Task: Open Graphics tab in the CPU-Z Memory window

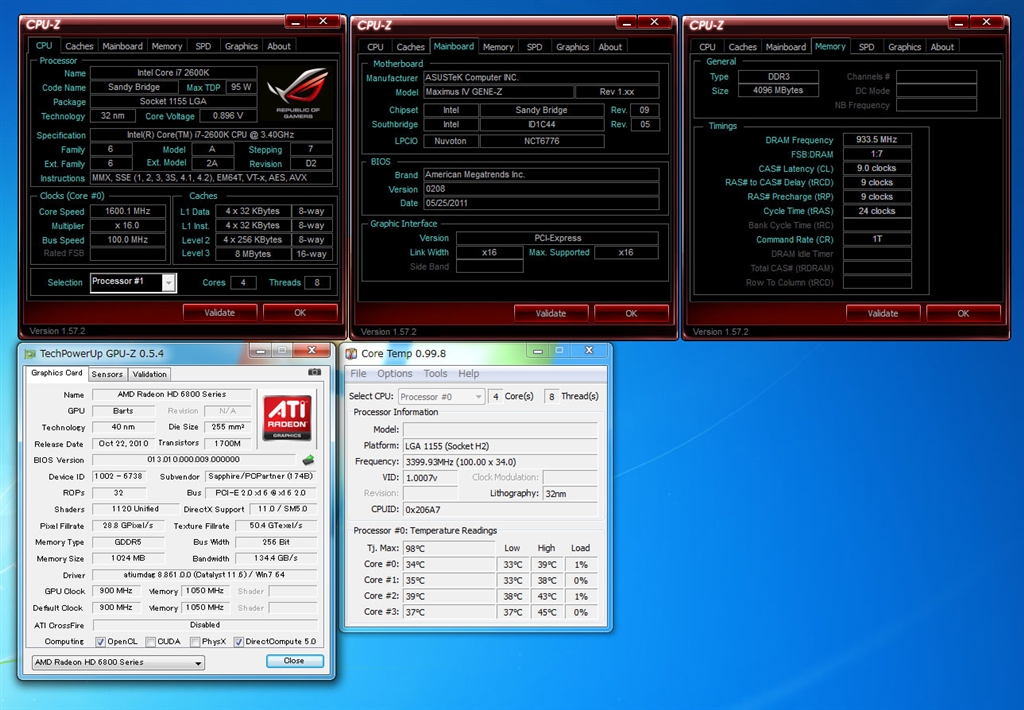Action: [904, 47]
